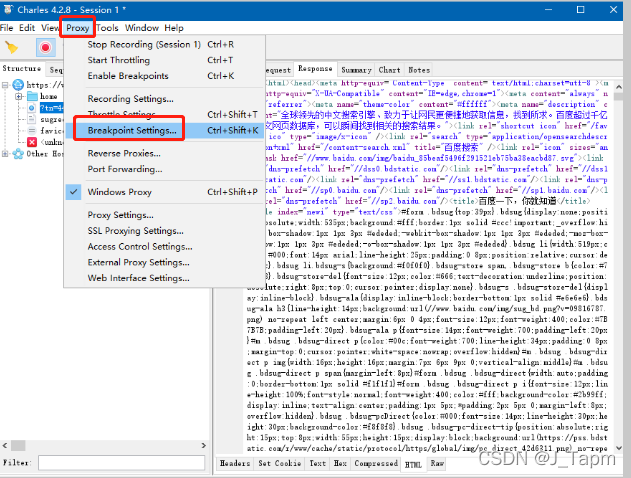Switch to the HTML bottom tab
This screenshot has height=478, width=631.
click(413, 464)
